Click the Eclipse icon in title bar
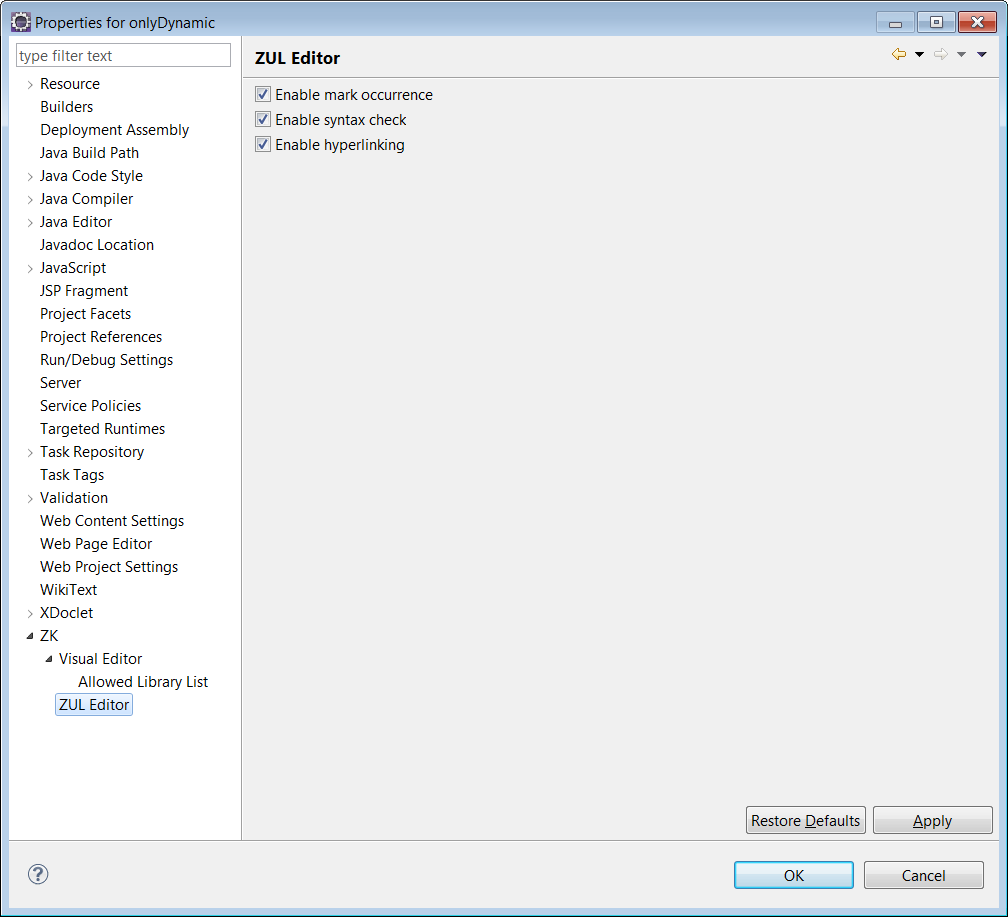The height and width of the screenshot is (917, 1008). click(x=21, y=22)
